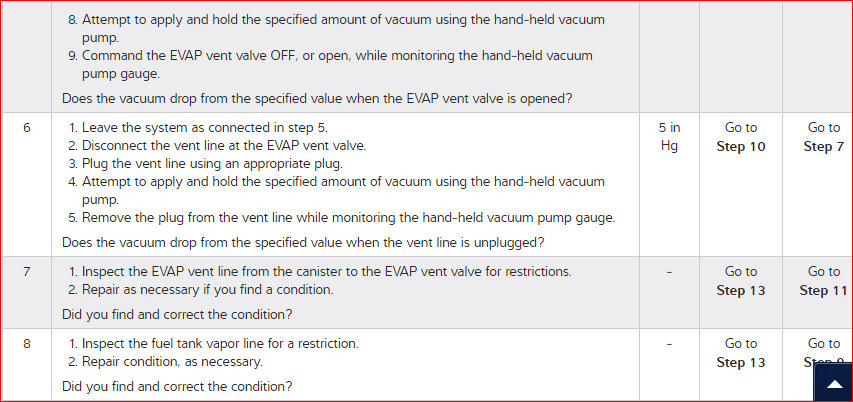Click the "Plug the vent line" instruction
Image resolution: width=853 pixels, height=402 pixels.
click(212, 164)
